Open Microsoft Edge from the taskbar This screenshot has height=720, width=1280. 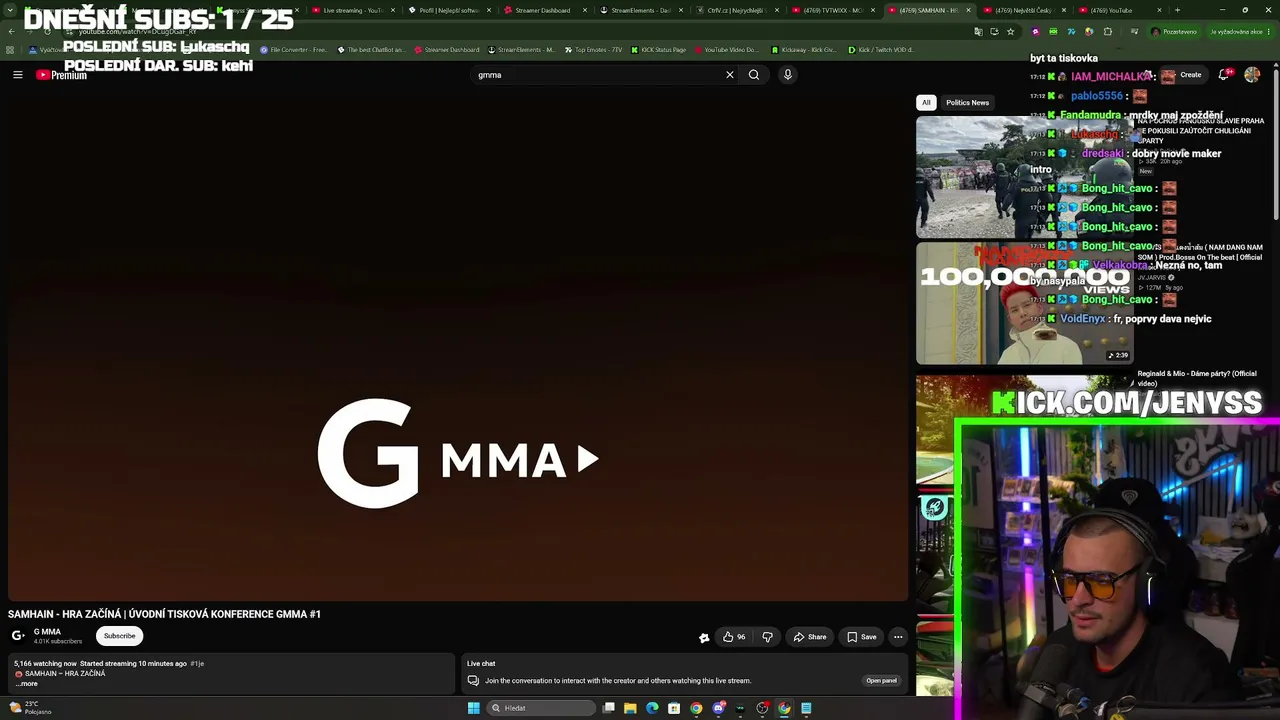coord(652,708)
